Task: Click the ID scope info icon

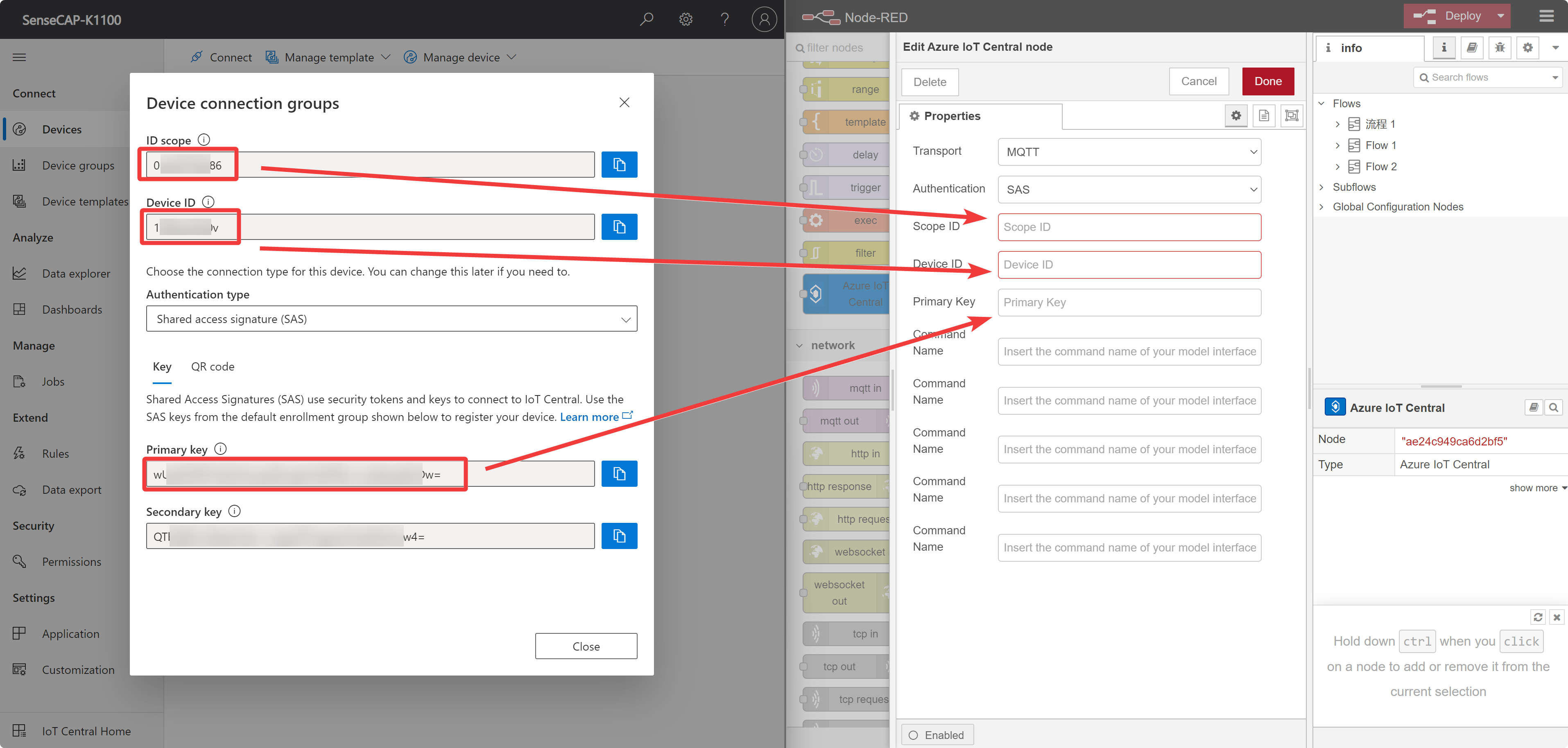Action: click(204, 139)
